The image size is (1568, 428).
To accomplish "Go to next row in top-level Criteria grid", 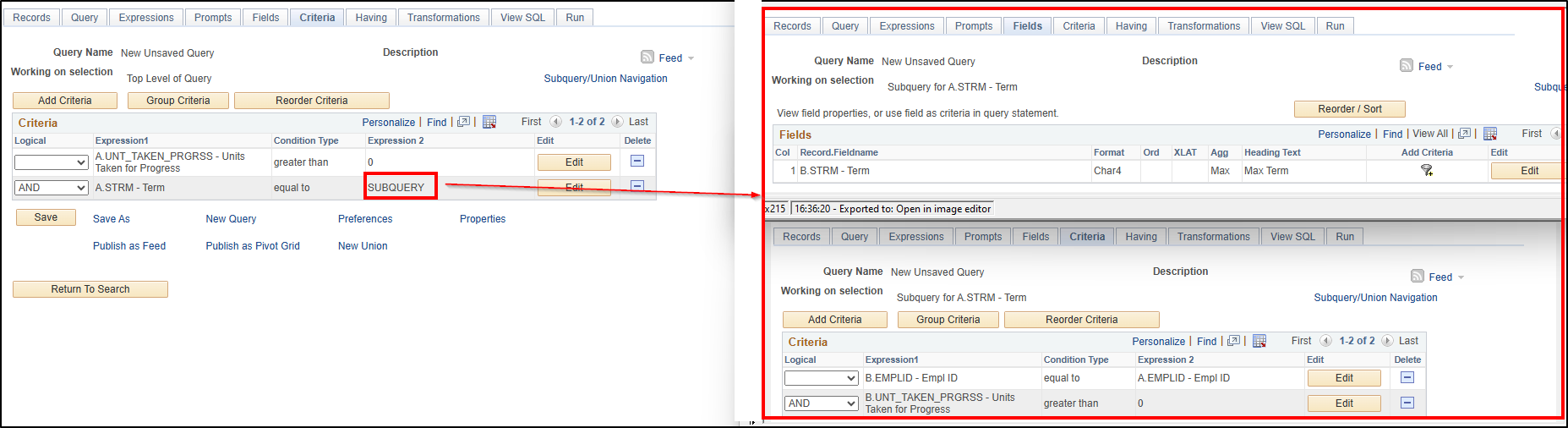I will pyautogui.click(x=618, y=122).
